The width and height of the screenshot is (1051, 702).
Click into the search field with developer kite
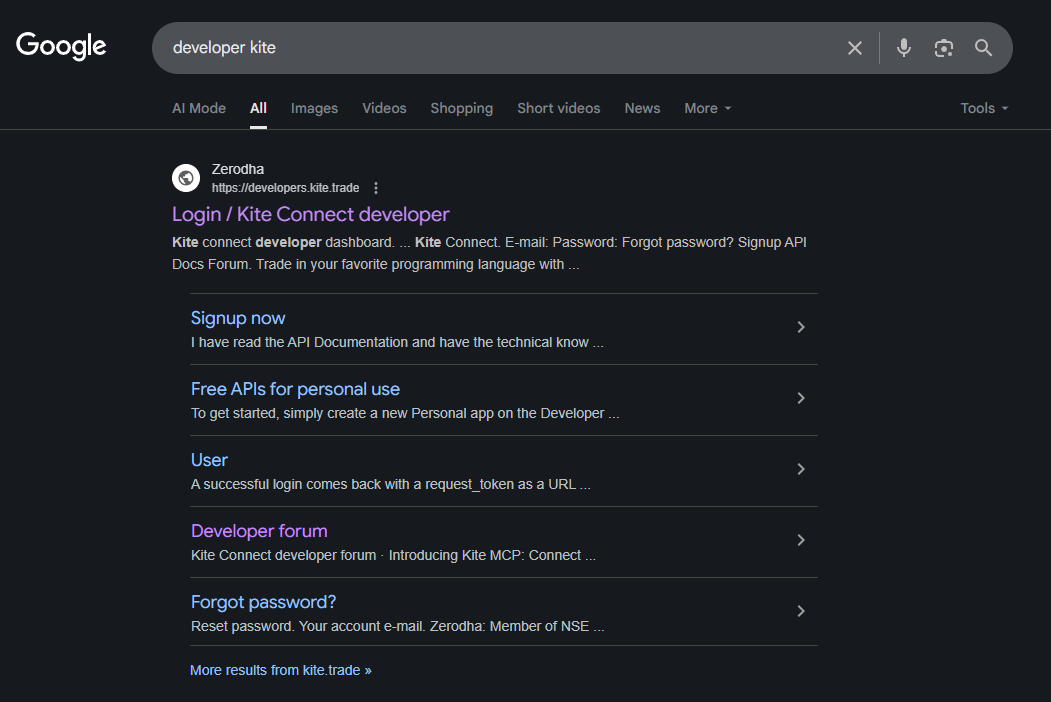click(x=500, y=48)
